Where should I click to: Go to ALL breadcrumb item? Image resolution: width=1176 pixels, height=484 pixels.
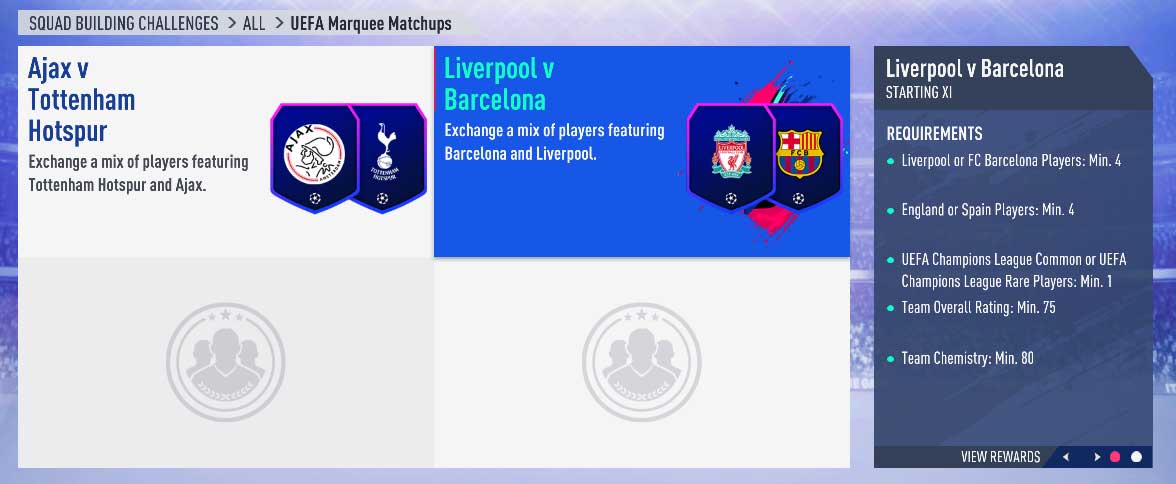254,23
